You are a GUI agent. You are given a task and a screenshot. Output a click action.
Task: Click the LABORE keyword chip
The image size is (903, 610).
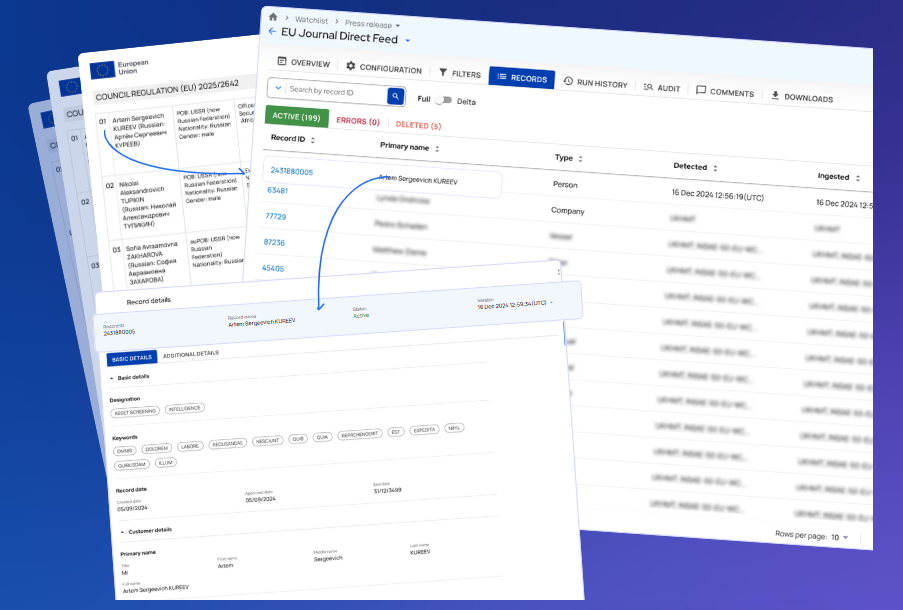[x=189, y=446]
